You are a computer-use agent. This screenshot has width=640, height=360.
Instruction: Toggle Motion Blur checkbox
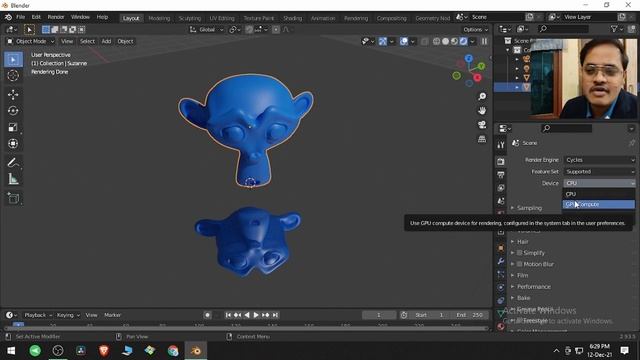click(x=519, y=264)
